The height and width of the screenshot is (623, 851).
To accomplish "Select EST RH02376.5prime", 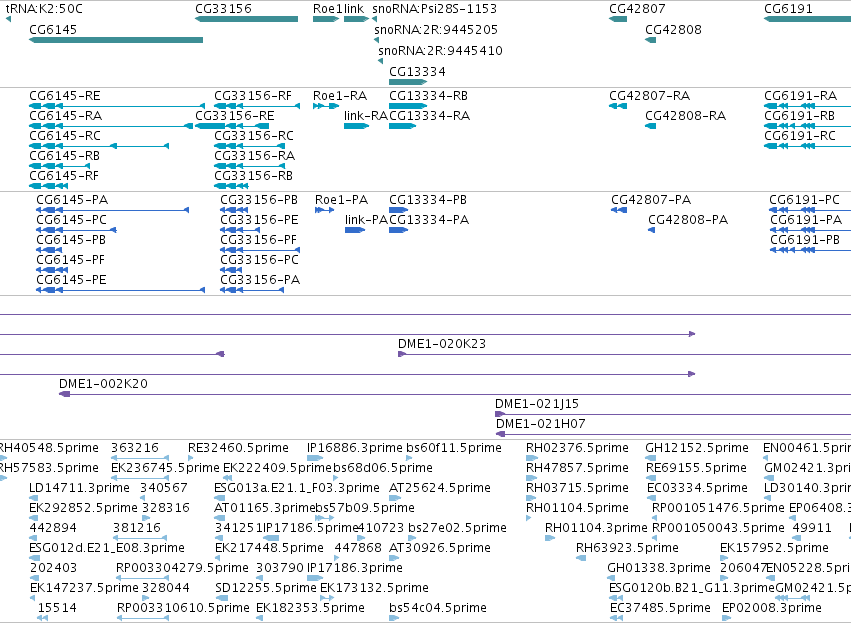I will [x=532, y=459].
